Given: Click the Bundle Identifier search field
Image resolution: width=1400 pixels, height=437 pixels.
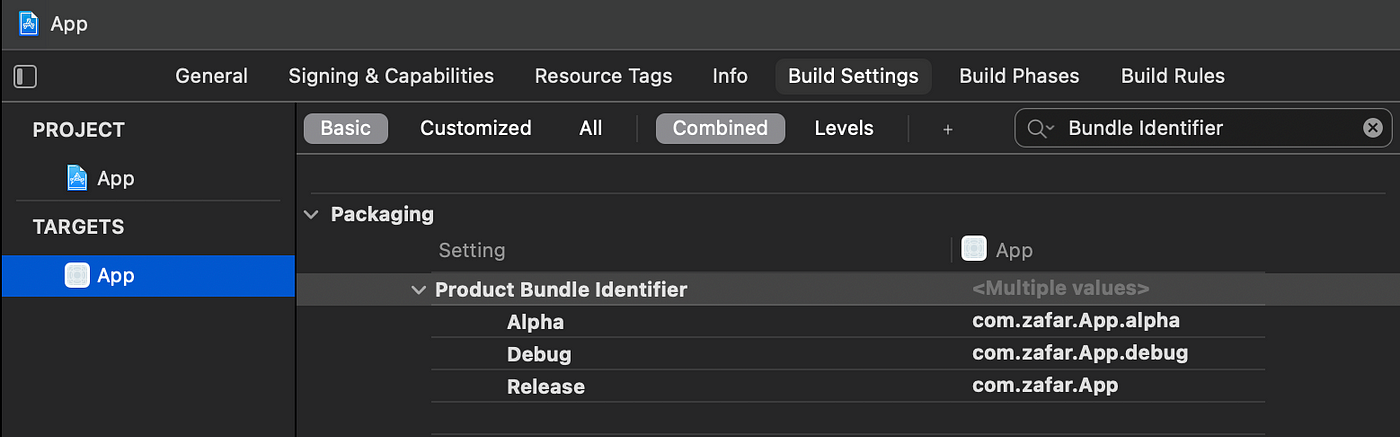Looking at the screenshot, I should click(x=1203, y=128).
